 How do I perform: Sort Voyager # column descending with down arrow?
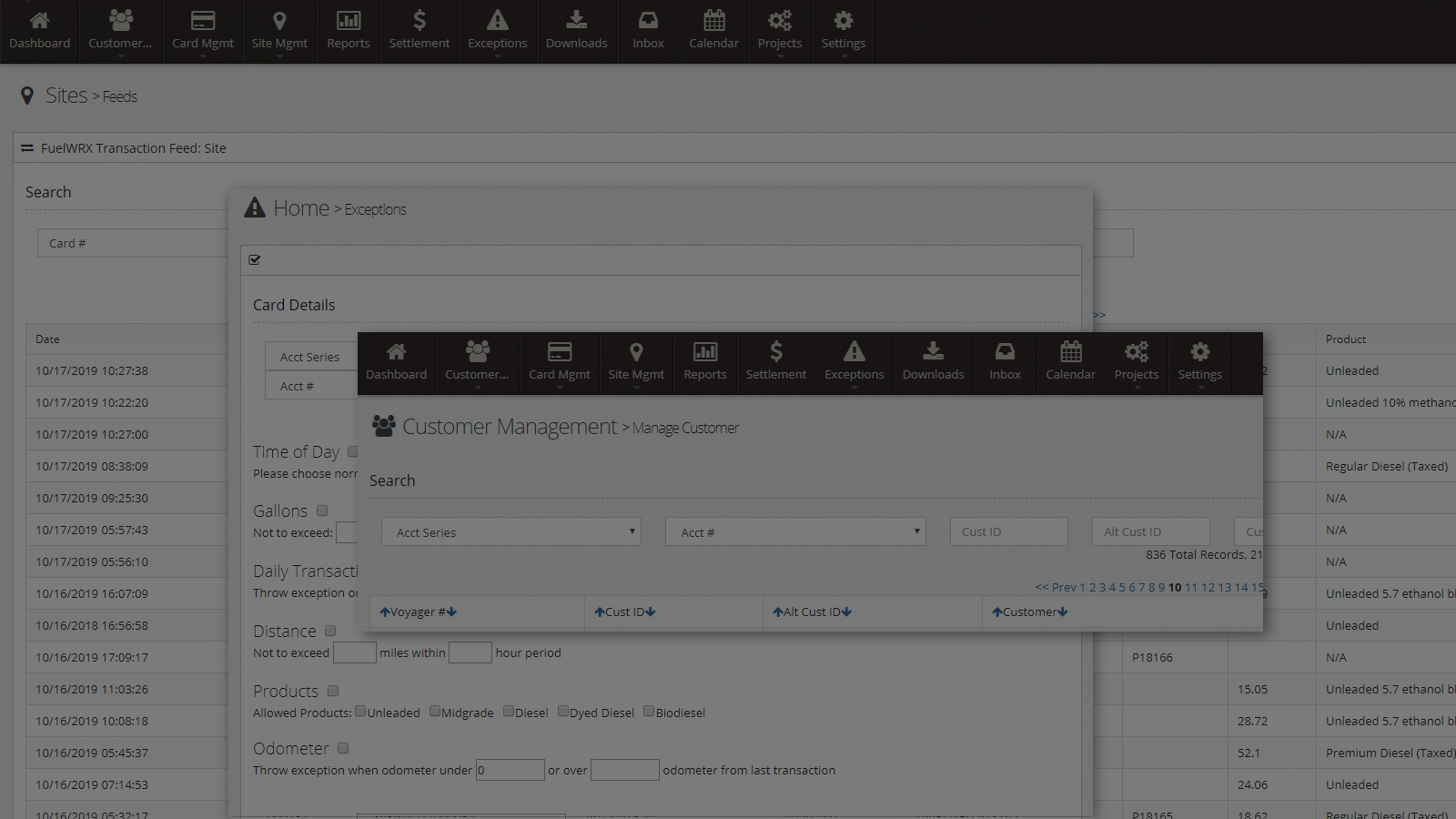452,612
